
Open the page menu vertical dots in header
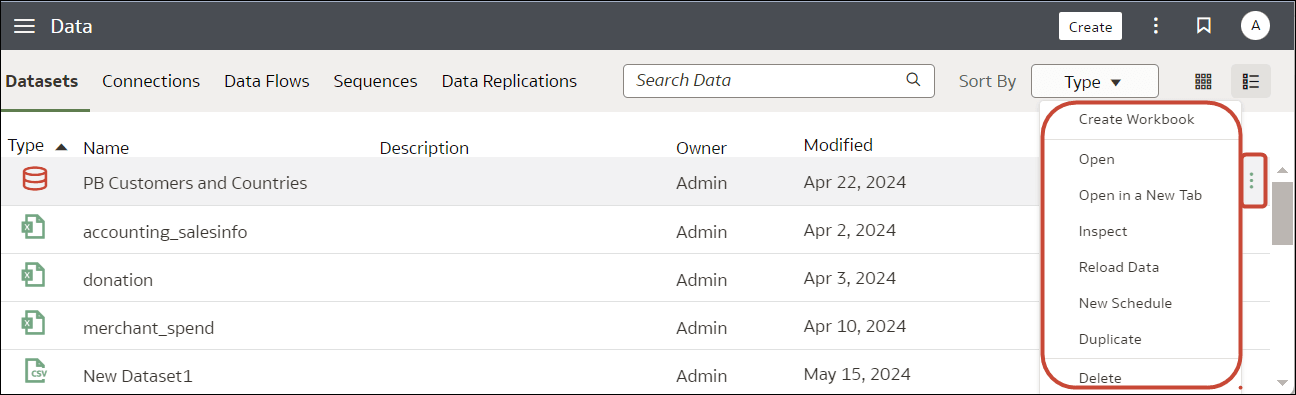point(1156,26)
